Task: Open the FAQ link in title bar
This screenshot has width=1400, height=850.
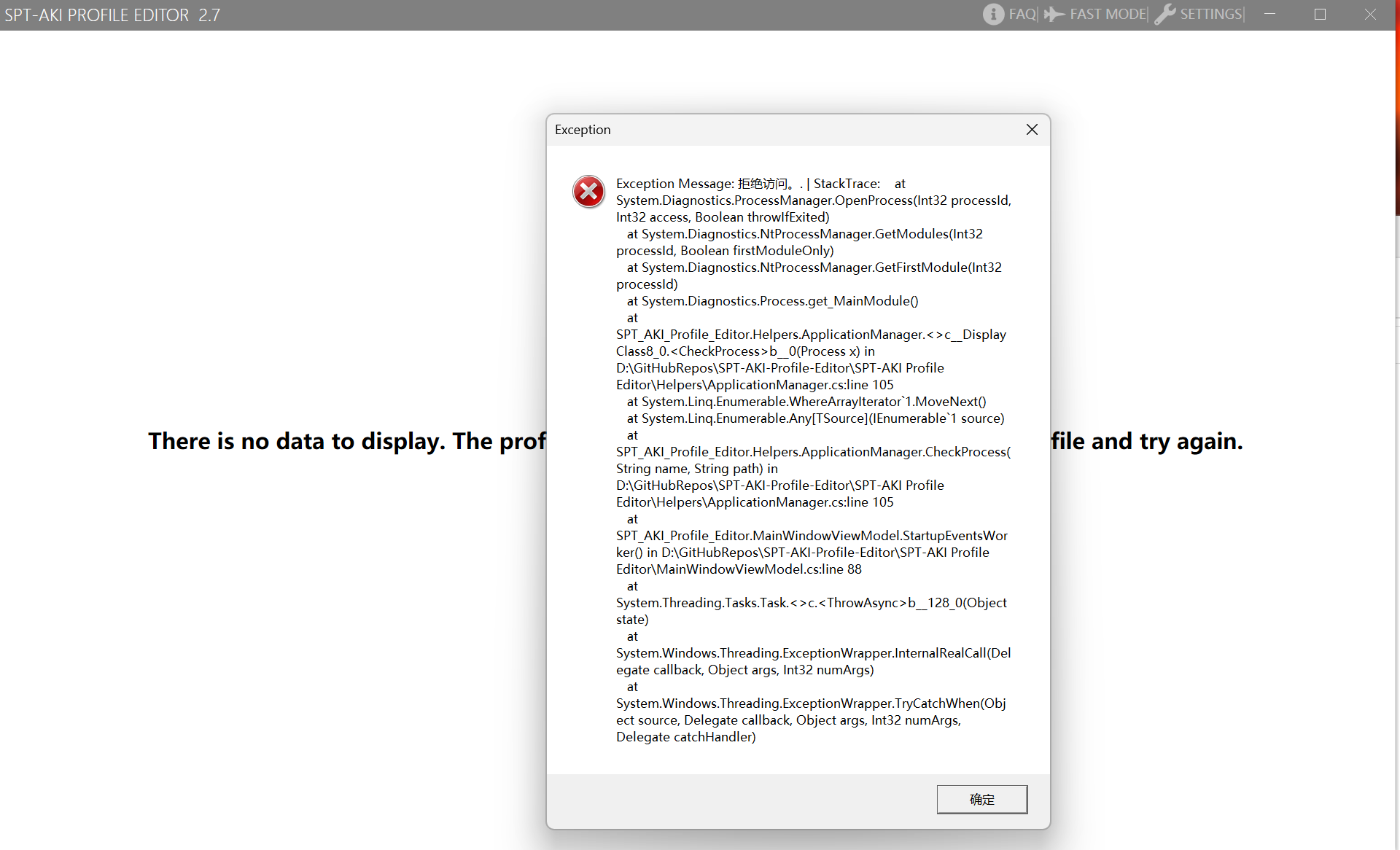Action: point(1022,15)
